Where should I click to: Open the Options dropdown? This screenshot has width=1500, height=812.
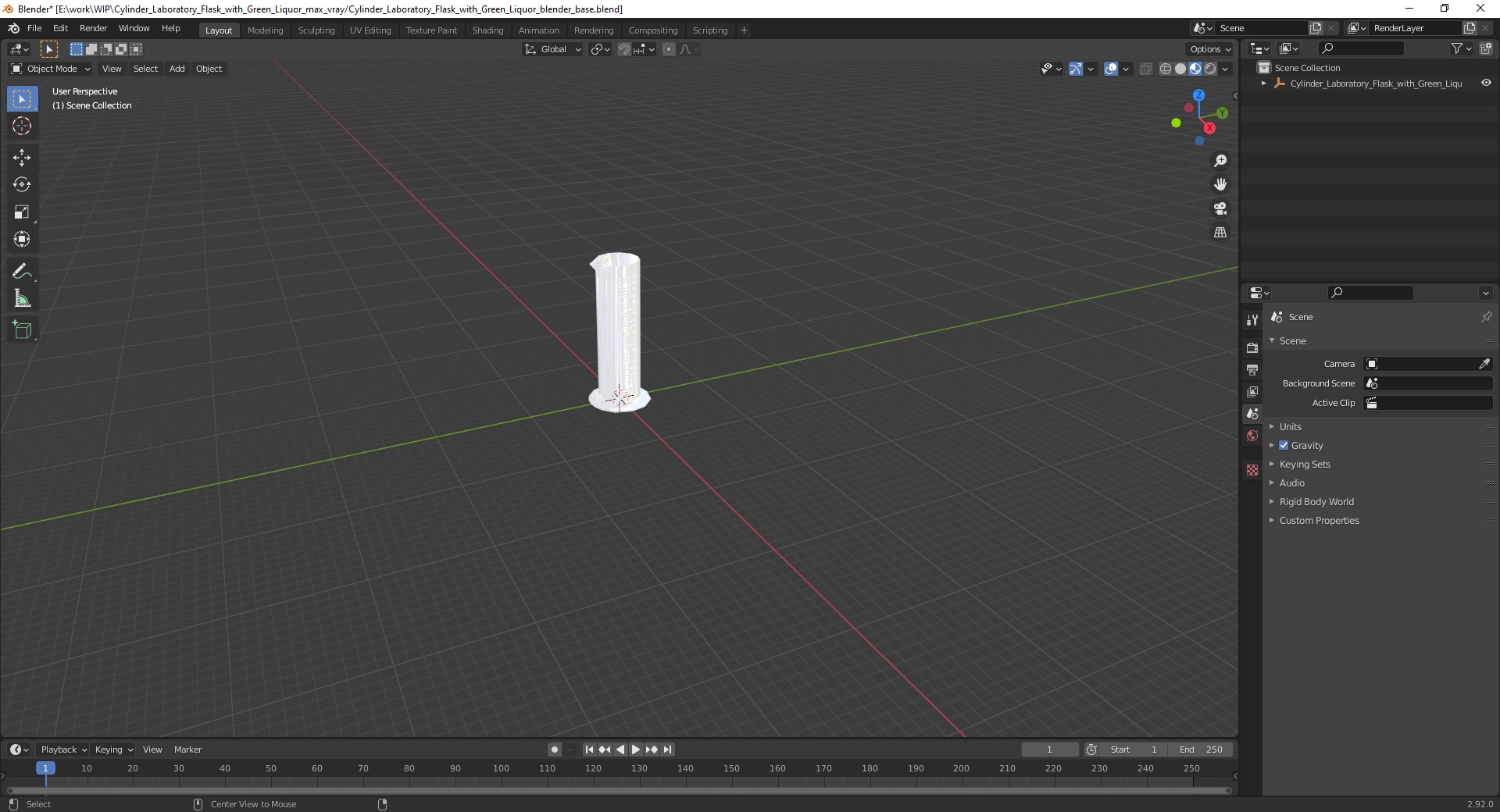pos(1210,49)
